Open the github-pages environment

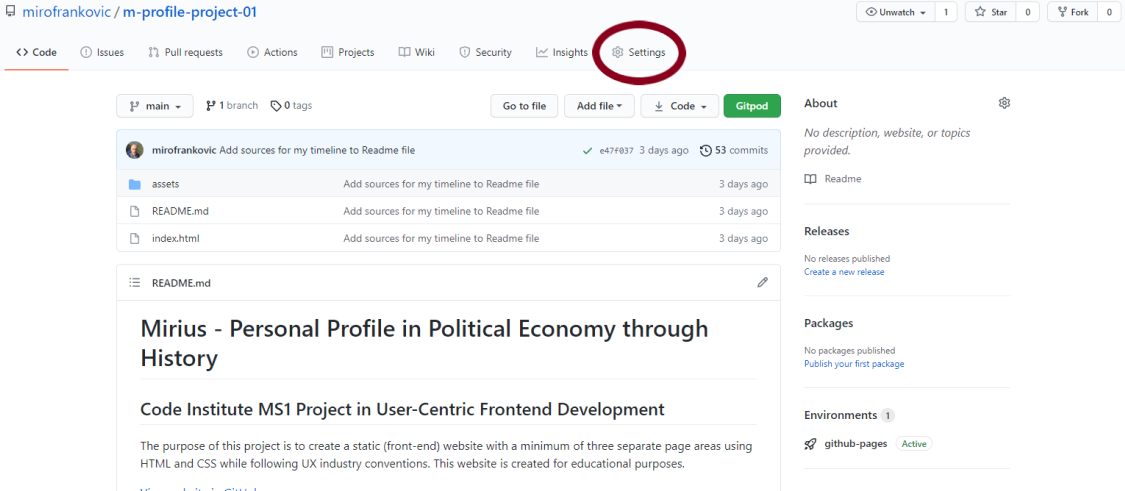pyautogui.click(x=856, y=444)
